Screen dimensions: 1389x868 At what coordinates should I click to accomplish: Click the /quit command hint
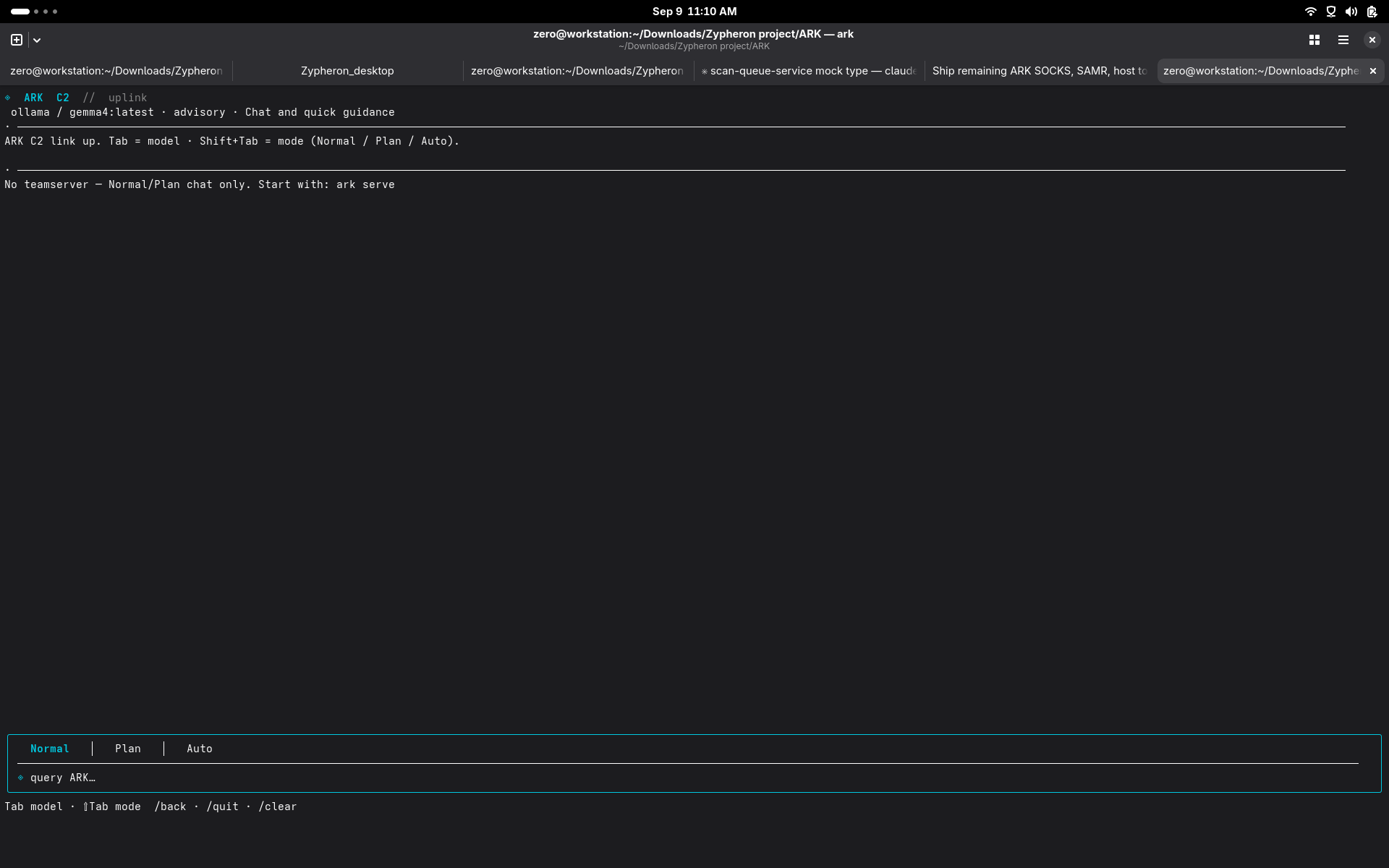tap(222, 807)
